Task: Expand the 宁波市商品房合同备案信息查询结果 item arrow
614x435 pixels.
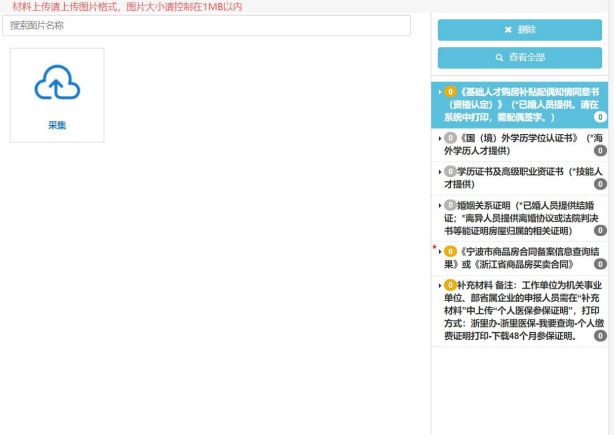Action: click(440, 252)
